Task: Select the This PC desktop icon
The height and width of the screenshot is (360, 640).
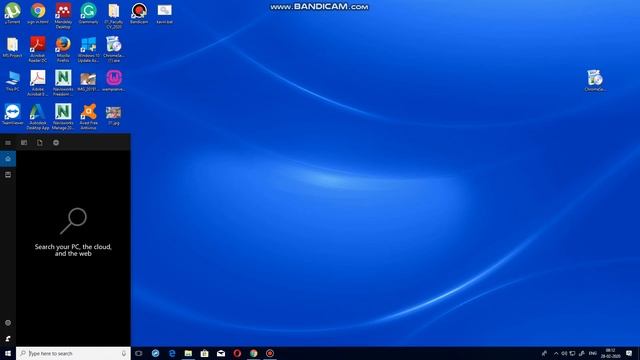Action: (x=12, y=81)
